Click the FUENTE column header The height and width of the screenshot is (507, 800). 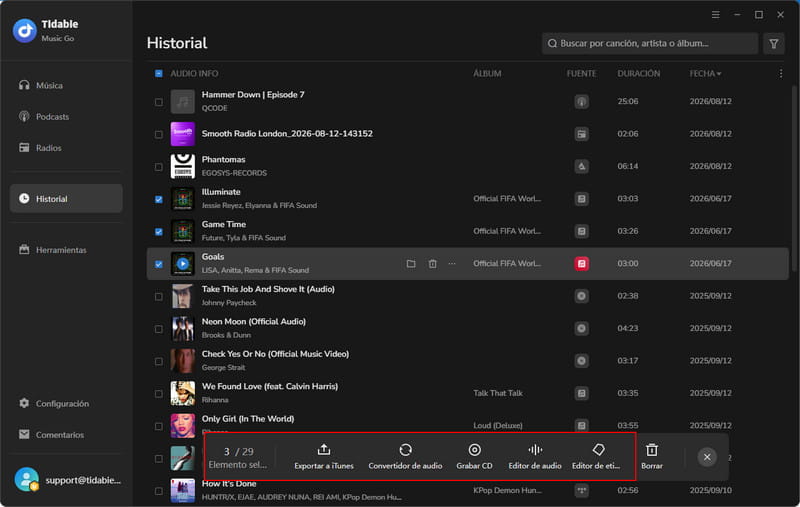[x=581, y=73]
